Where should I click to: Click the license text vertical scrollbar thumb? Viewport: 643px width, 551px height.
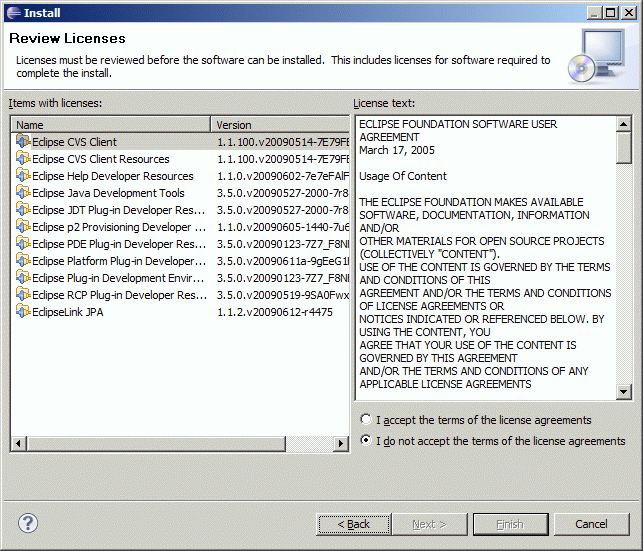(623, 148)
